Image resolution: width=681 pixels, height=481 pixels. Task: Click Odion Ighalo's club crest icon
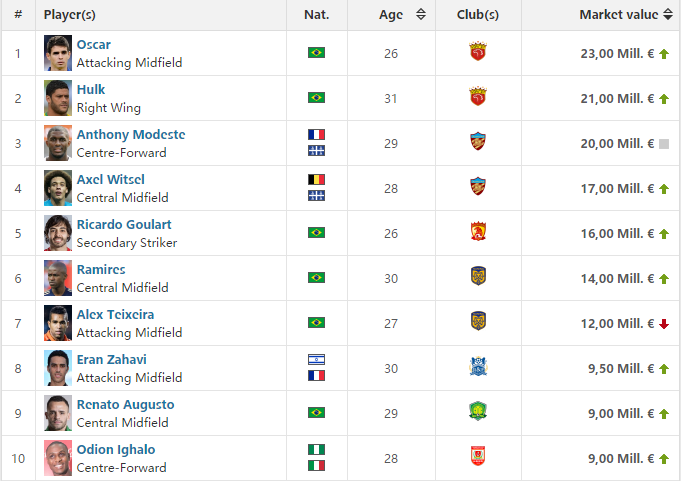[x=478, y=457]
